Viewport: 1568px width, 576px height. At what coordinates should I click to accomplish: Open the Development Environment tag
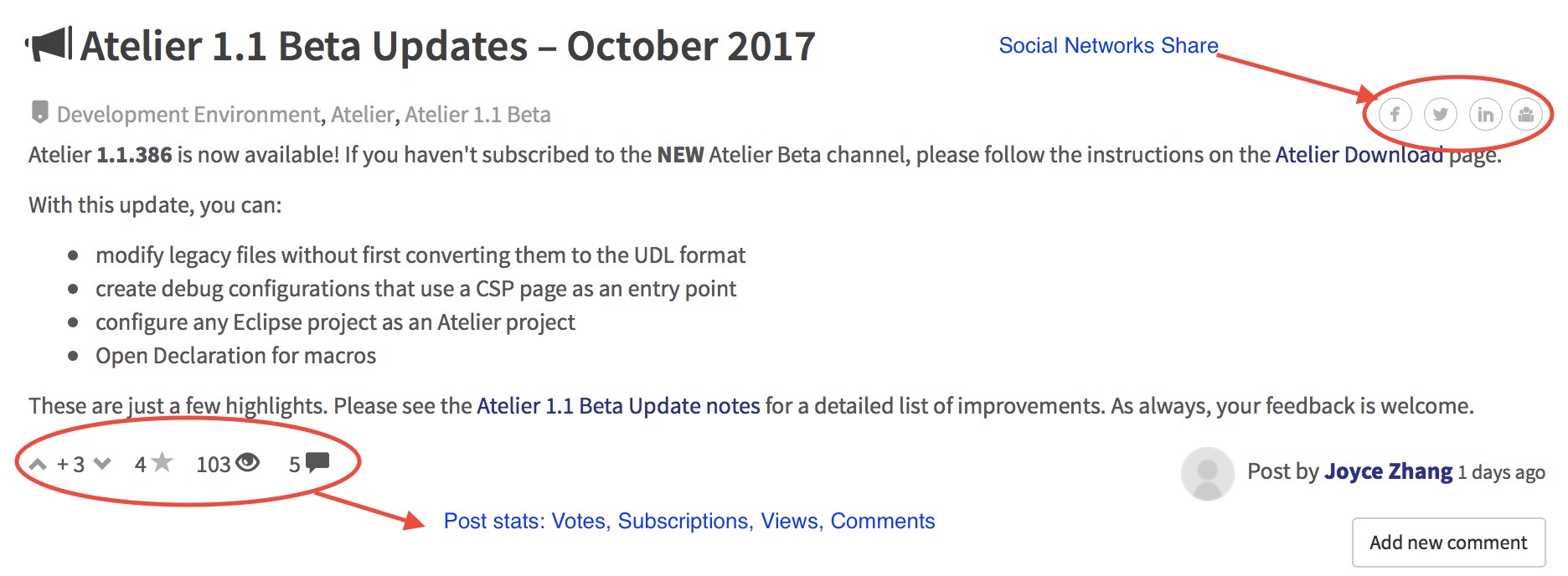(x=188, y=115)
